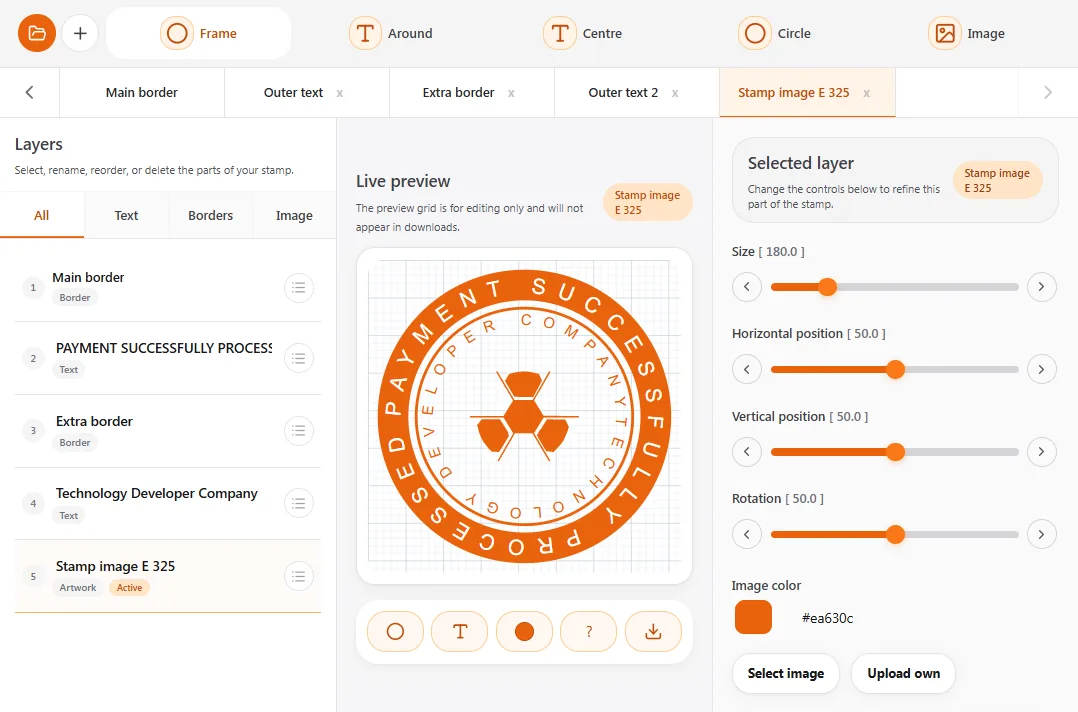Viewport: 1078px width, 712px height.
Task: Click the Rotation slider handle
Action: (x=895, y=534)
